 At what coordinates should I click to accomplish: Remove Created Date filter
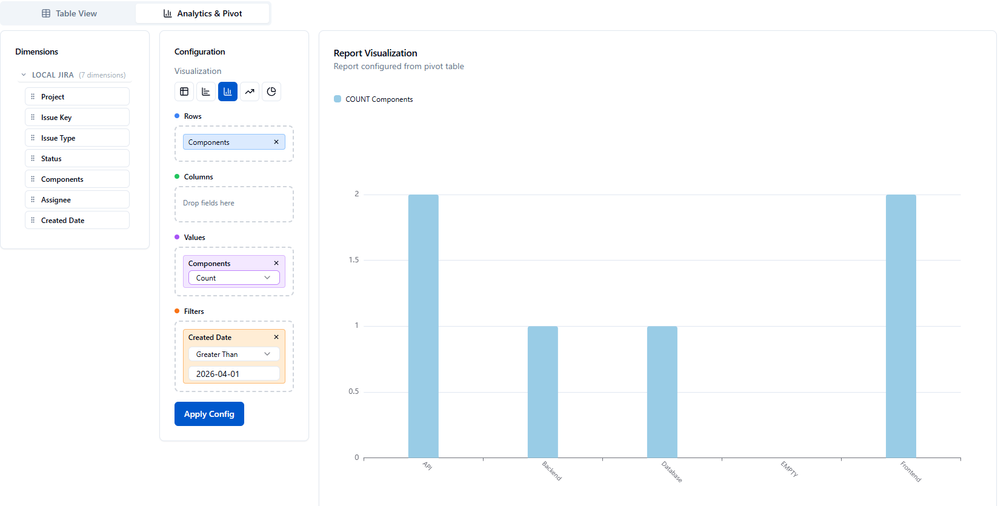[276, 337]
